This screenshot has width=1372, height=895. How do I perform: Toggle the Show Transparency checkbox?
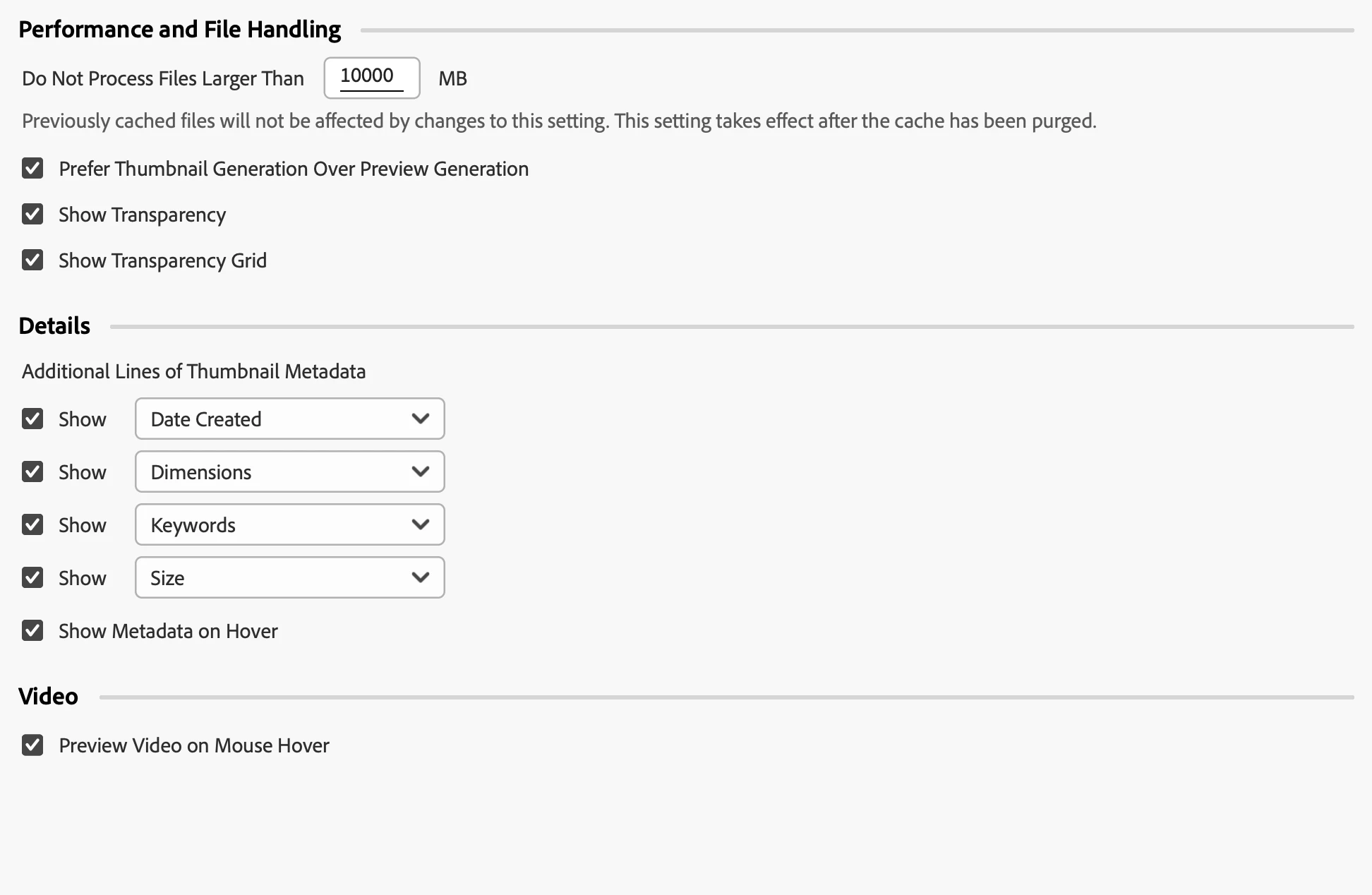(32, 215)
